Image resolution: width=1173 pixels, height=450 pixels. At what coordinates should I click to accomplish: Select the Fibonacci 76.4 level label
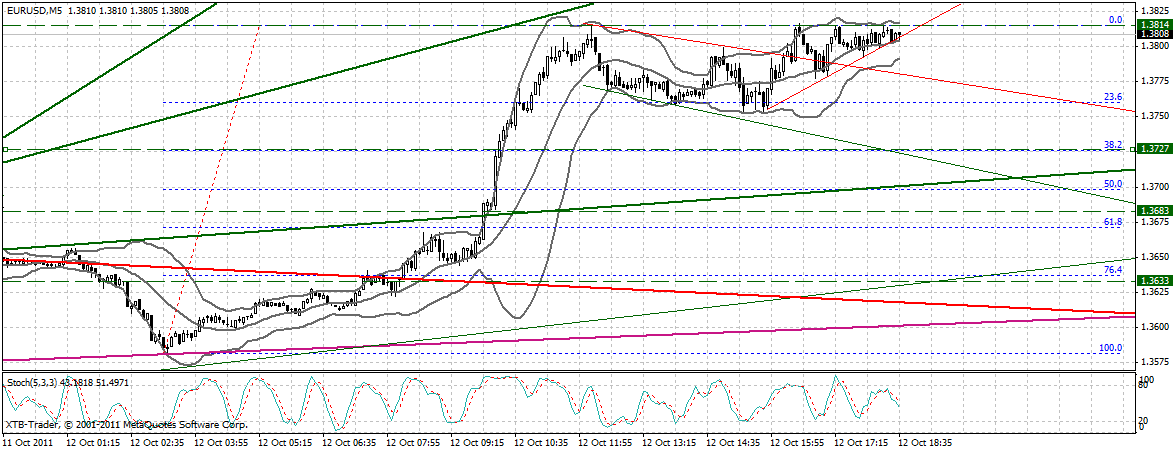1114,270
